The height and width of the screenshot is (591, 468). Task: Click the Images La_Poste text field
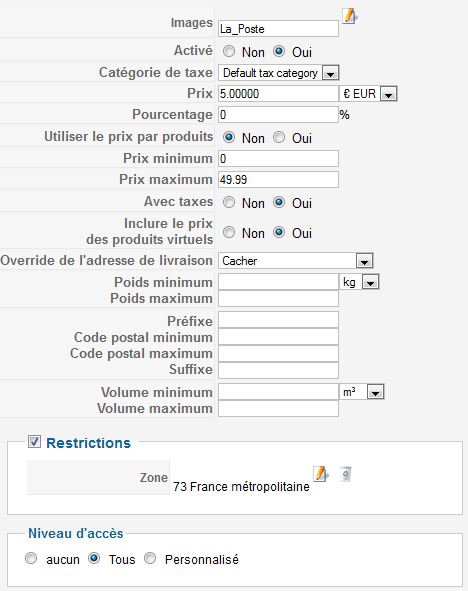[278, 29]
